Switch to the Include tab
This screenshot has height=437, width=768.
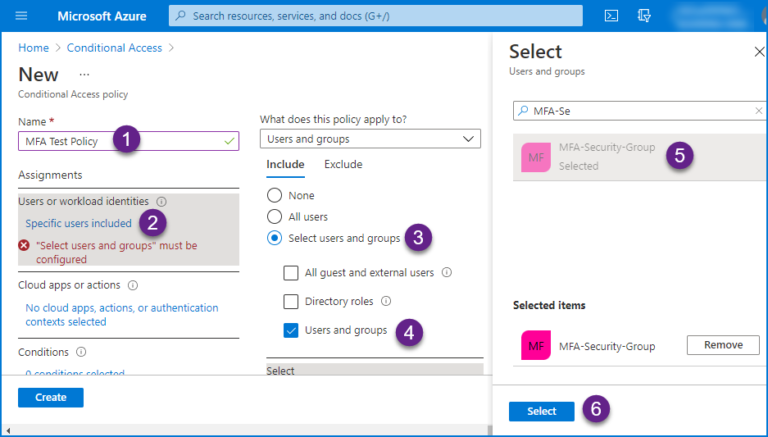(x=285, y=165)
